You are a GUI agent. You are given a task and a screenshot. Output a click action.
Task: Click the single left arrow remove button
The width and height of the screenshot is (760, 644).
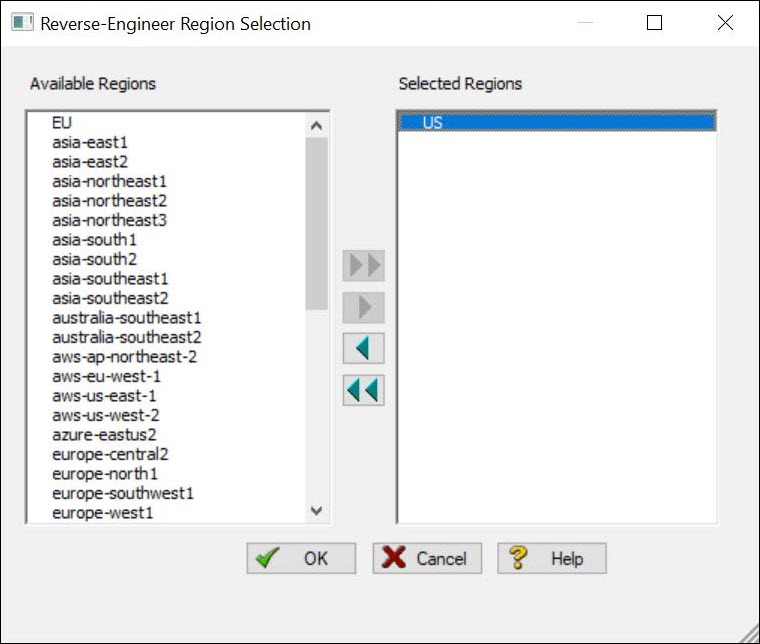coord(364,348)
